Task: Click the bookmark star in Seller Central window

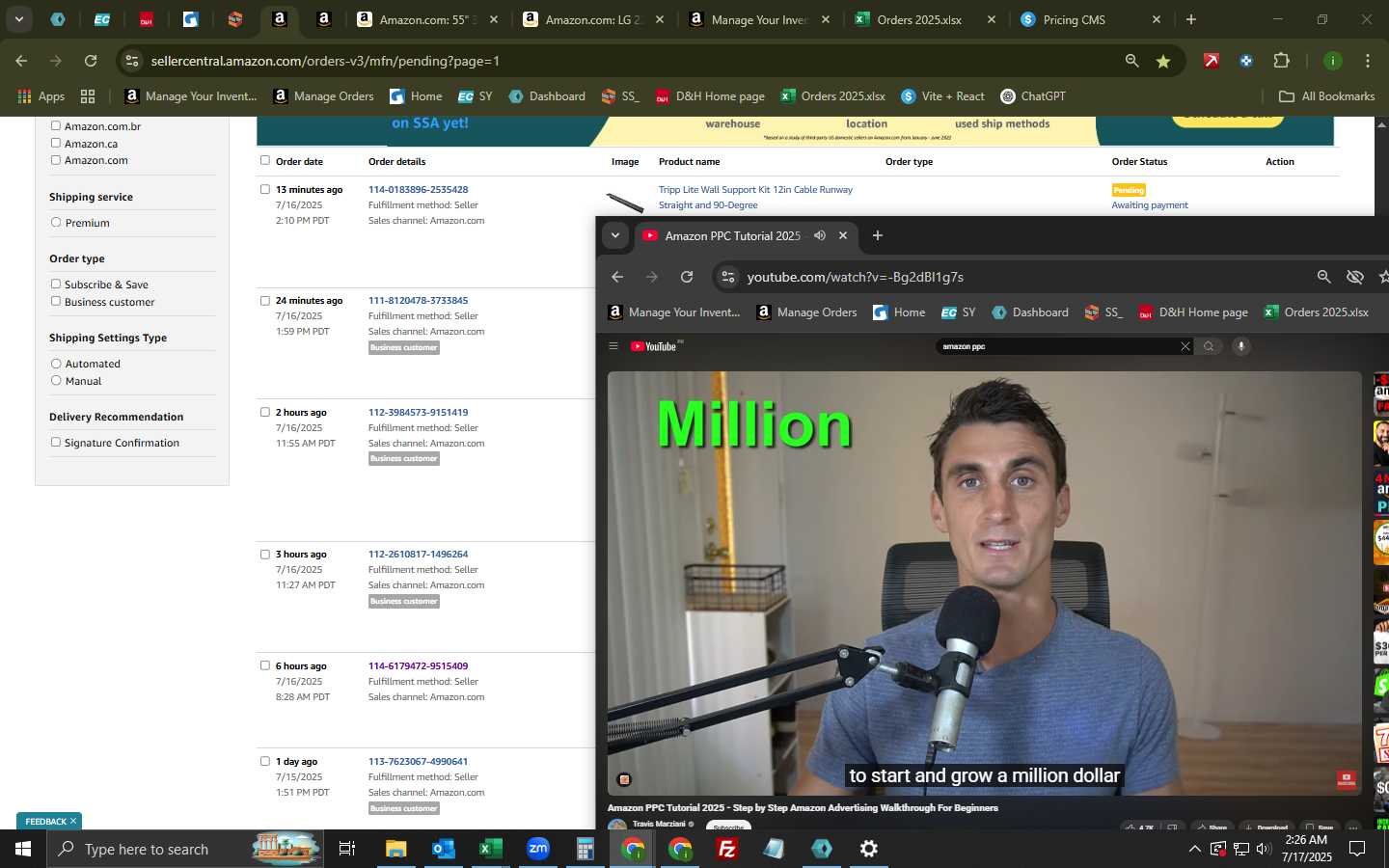Action: [1163, 61]
